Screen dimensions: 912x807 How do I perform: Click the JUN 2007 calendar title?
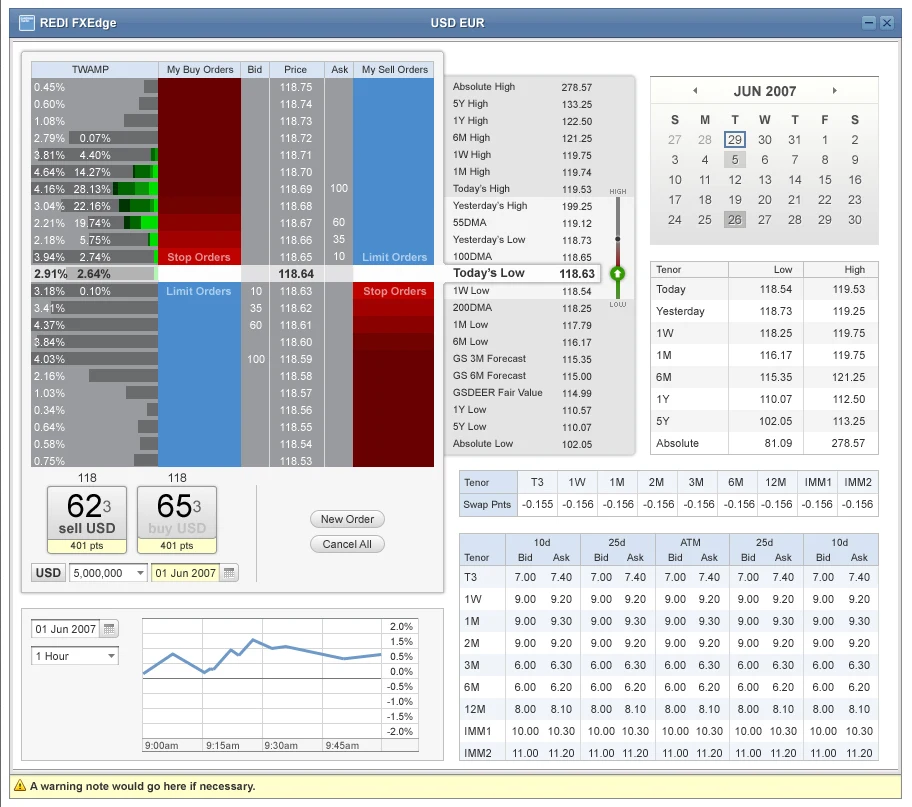(764, 91)
